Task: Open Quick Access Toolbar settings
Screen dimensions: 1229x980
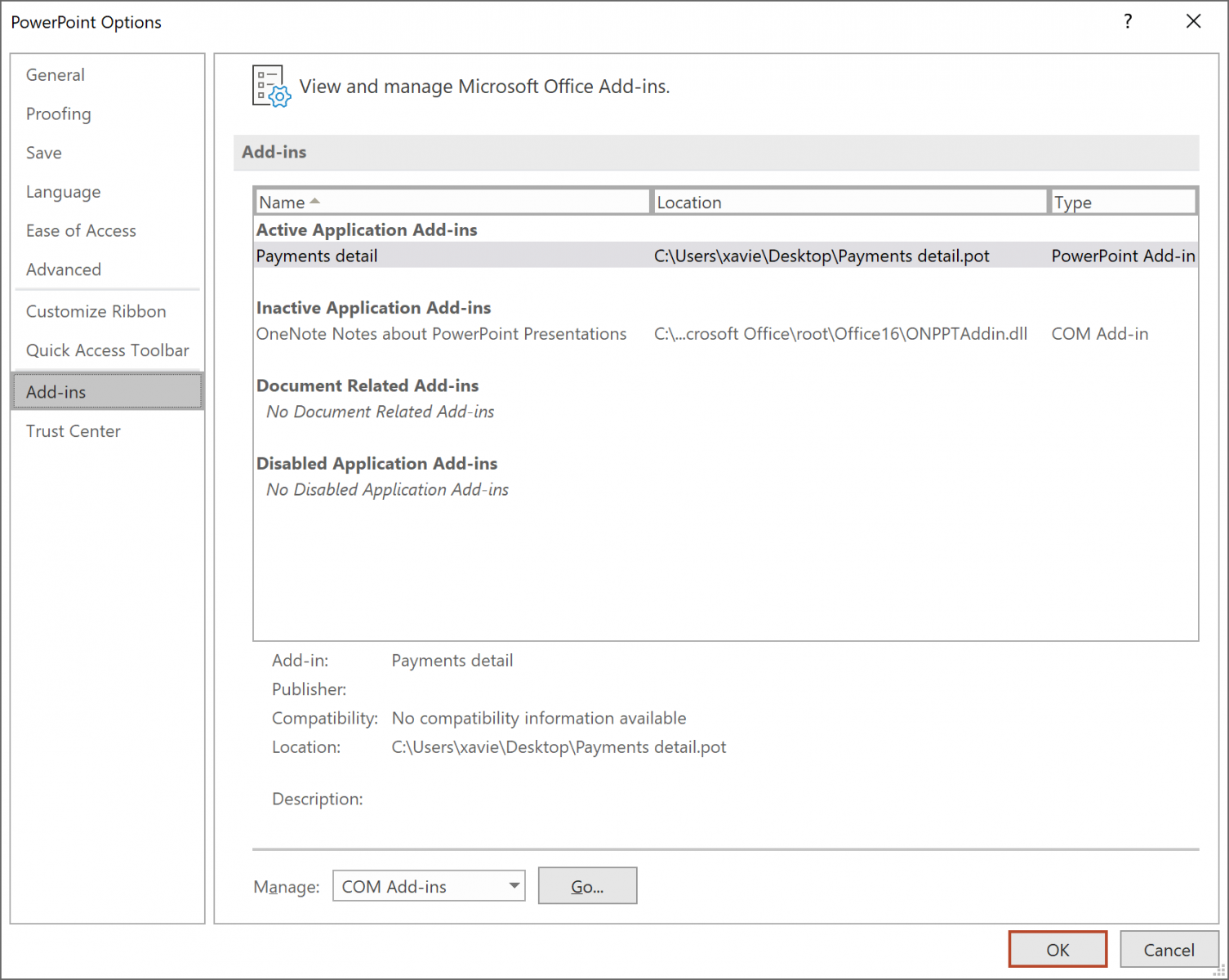Action: coord(108,350)
